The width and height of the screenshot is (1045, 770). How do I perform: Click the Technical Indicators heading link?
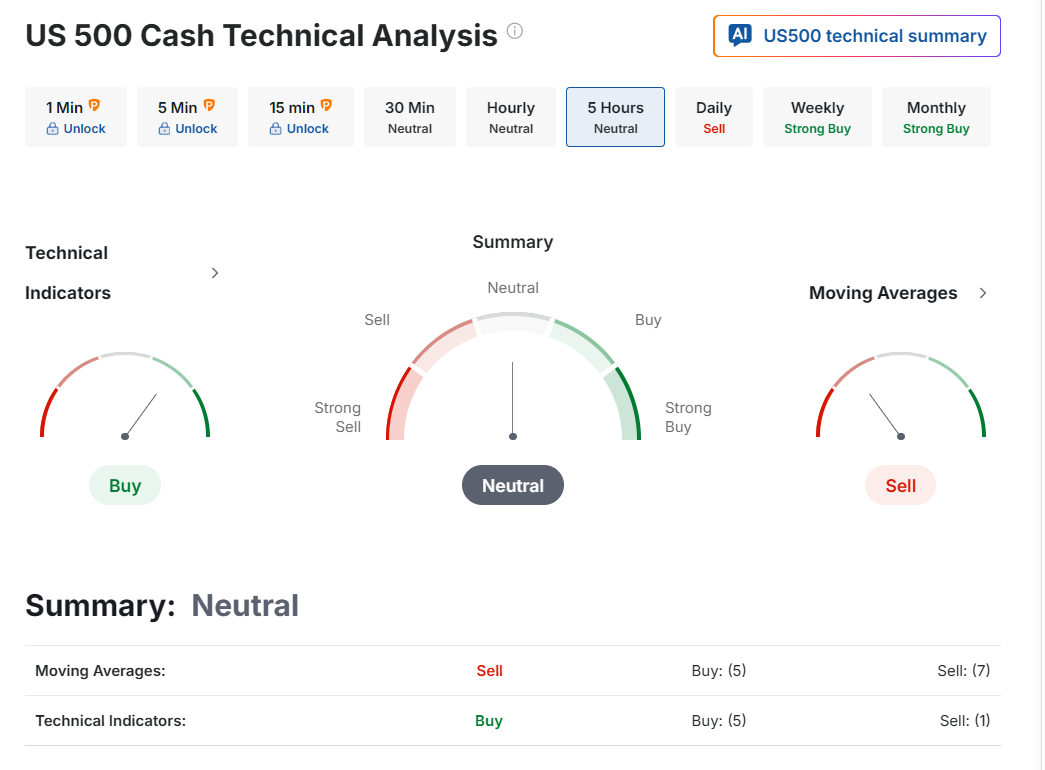(x=68, y=273)
